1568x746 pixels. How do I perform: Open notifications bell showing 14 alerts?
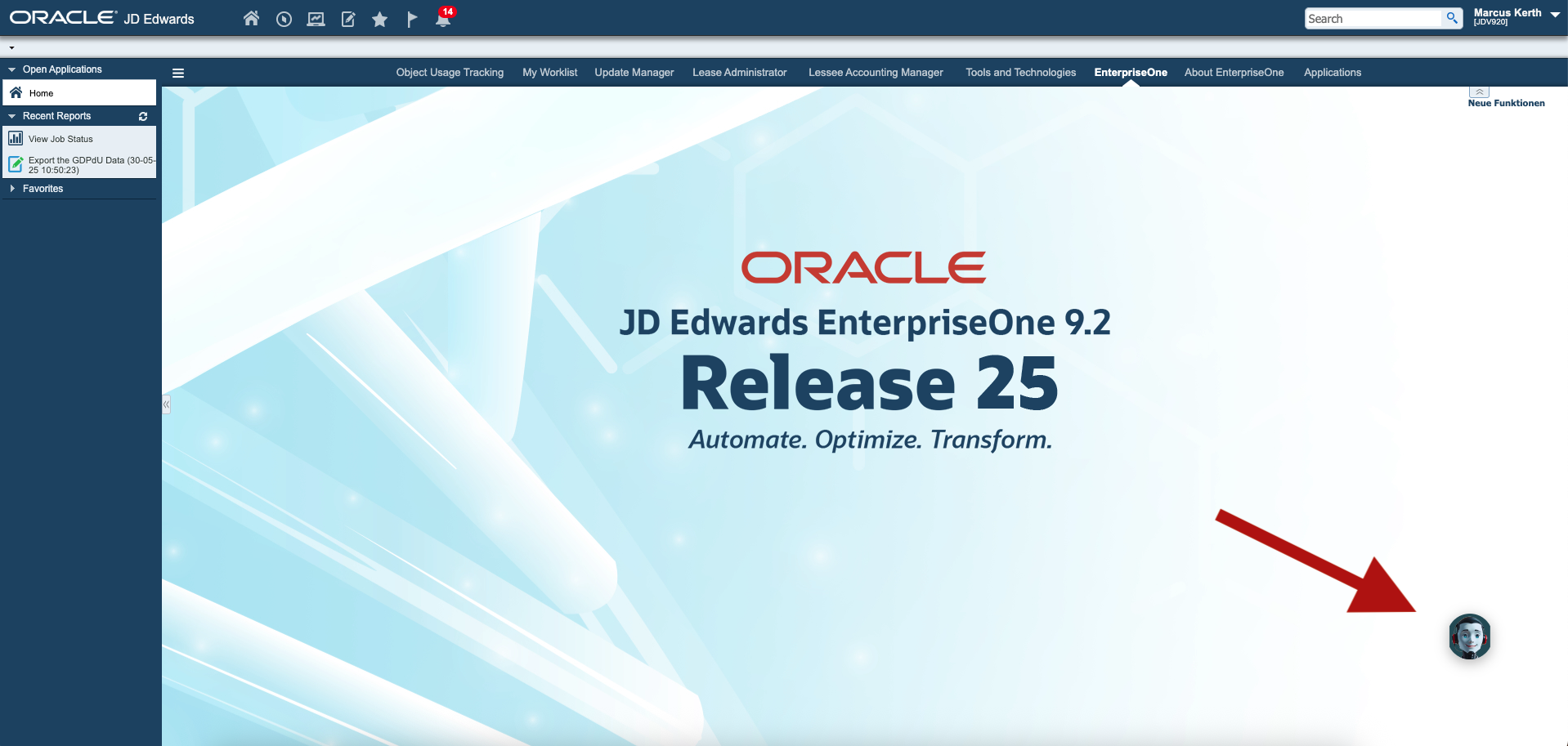pos(443,20)
